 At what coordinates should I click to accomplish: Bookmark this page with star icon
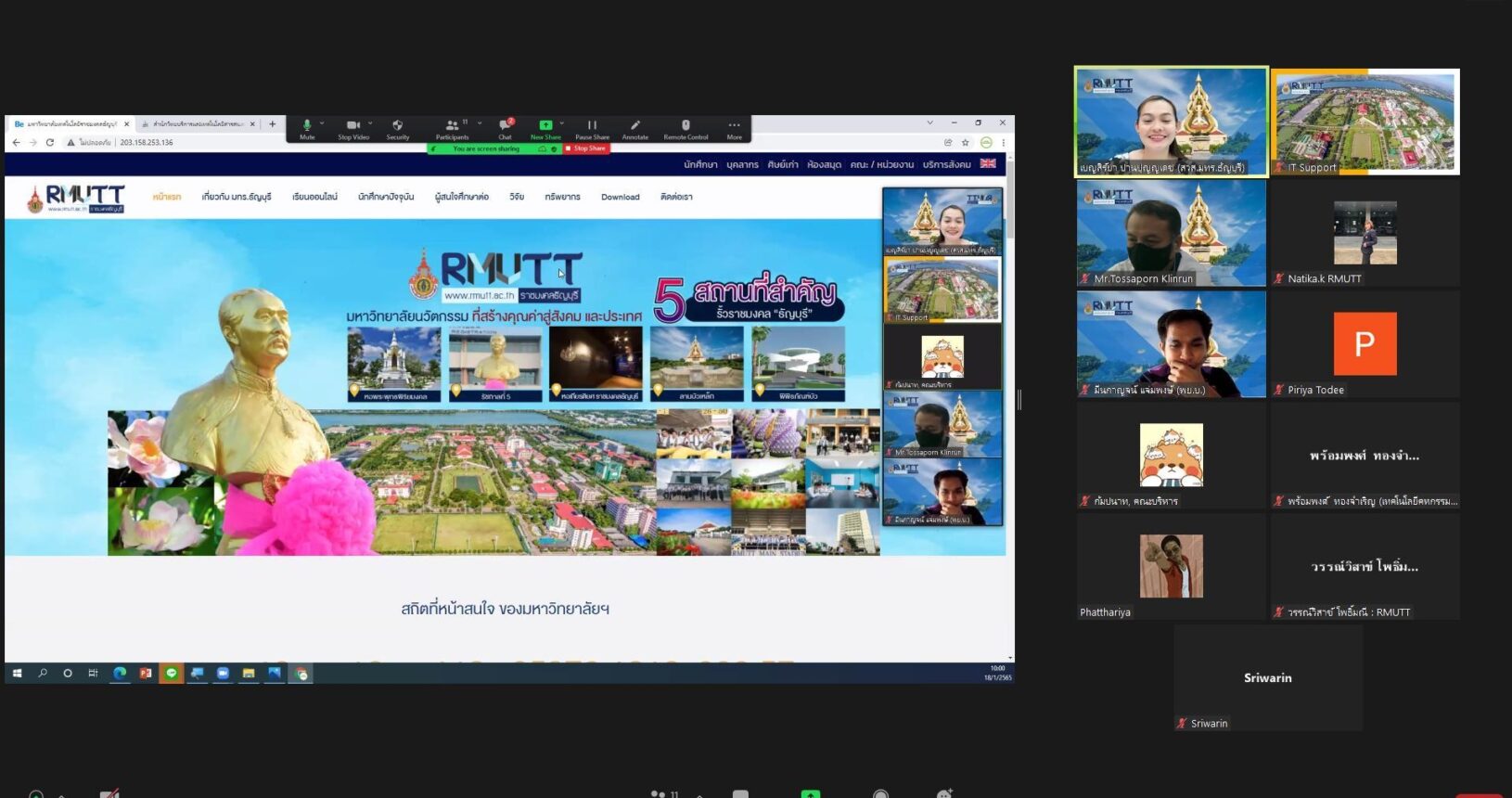966,142
